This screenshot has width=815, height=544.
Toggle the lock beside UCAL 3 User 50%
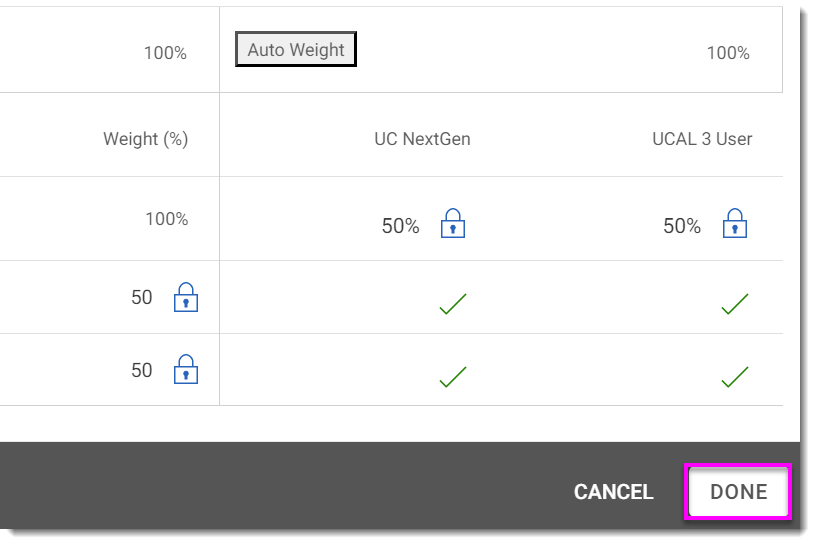735,224
